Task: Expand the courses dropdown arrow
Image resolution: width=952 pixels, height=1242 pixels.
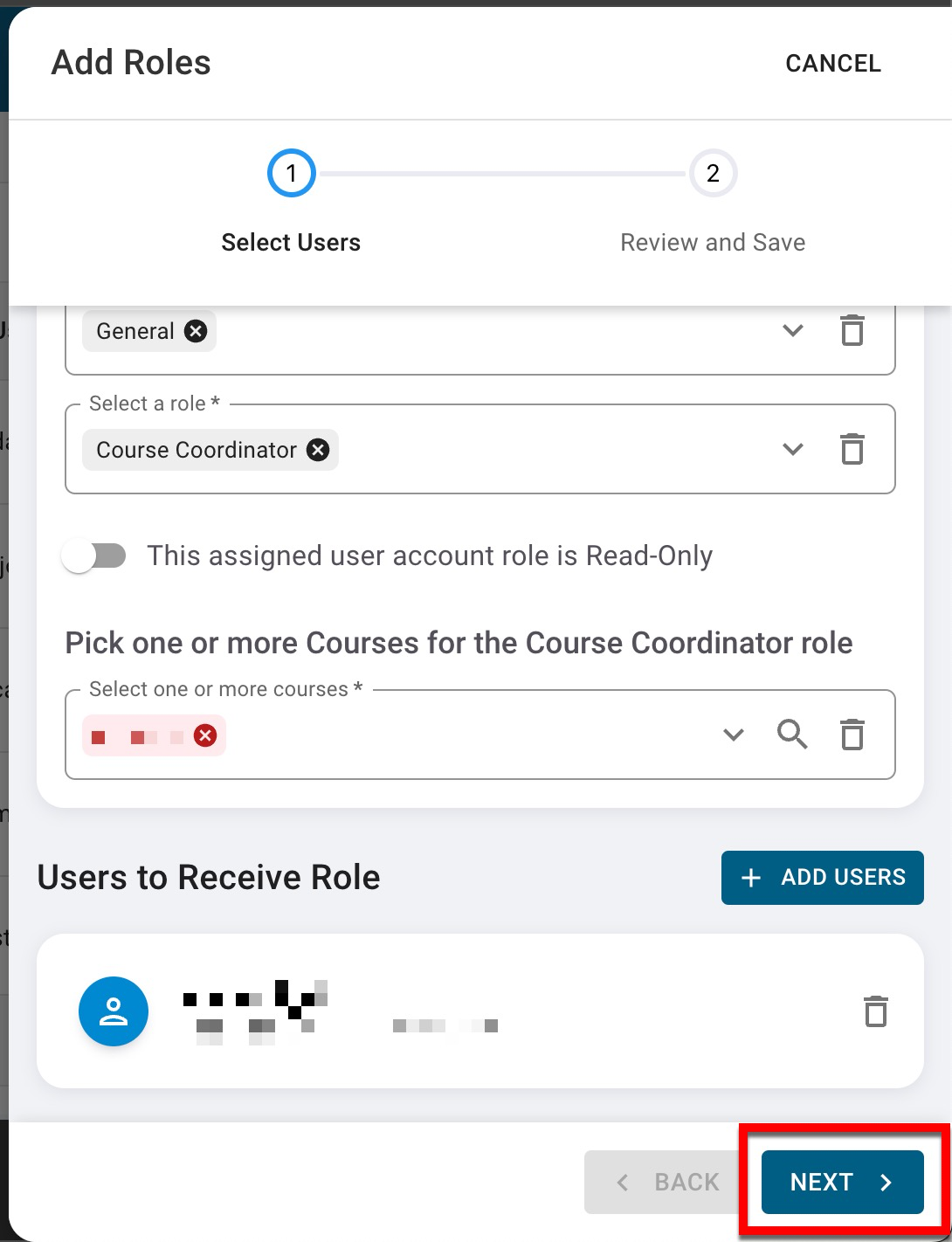Action: coord(734,735)
